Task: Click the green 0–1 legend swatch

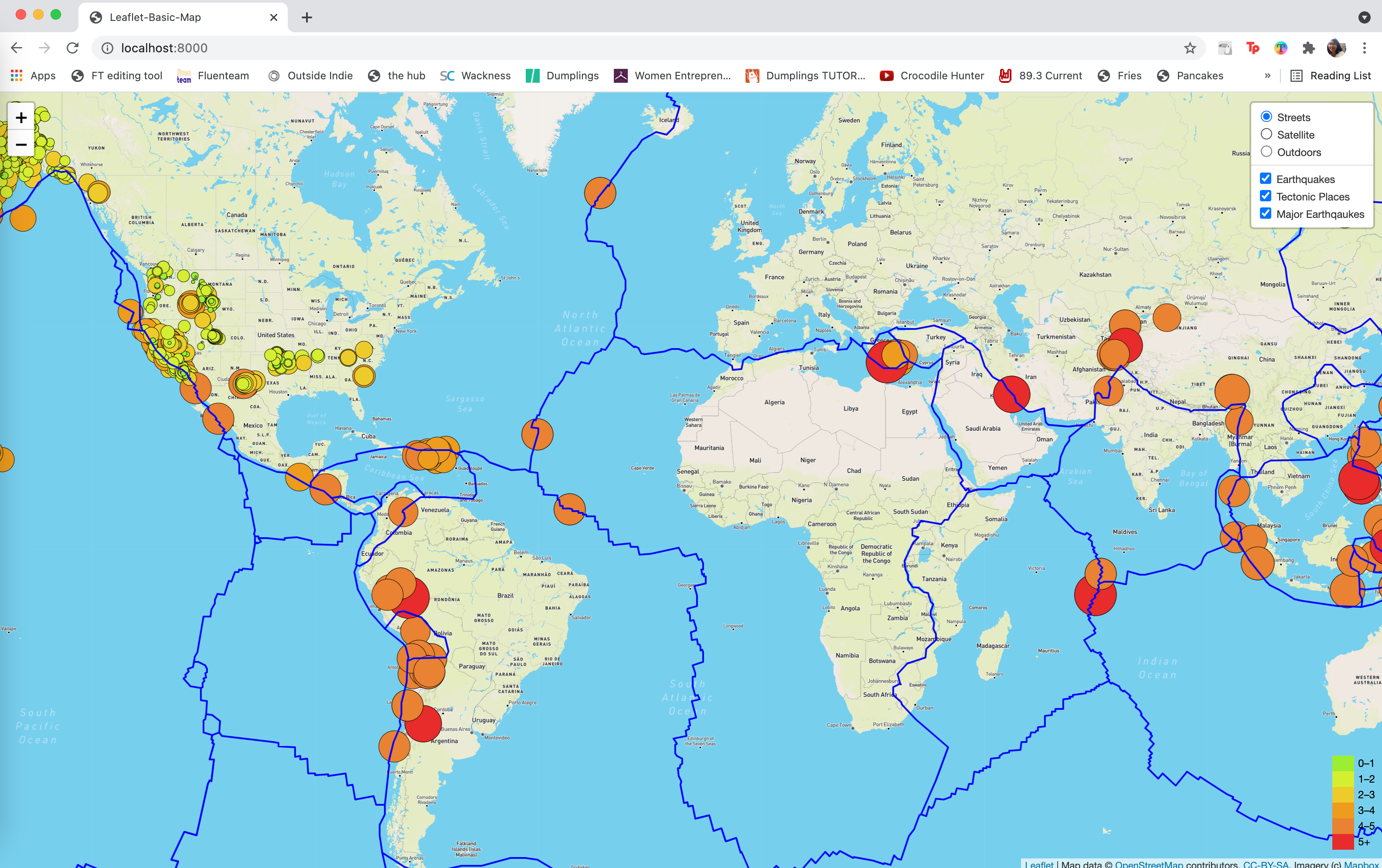Action: pyautogui.click(x=1342, y=763)
